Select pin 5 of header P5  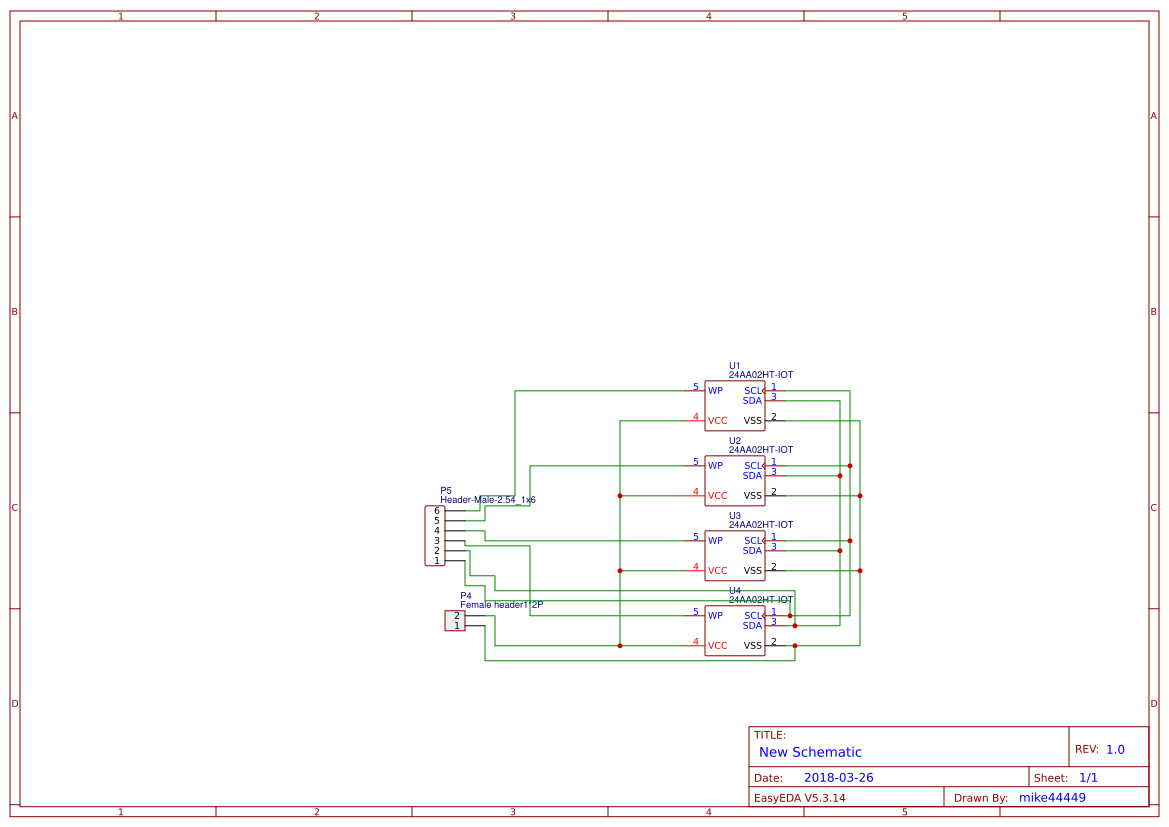tap(437, 521)
